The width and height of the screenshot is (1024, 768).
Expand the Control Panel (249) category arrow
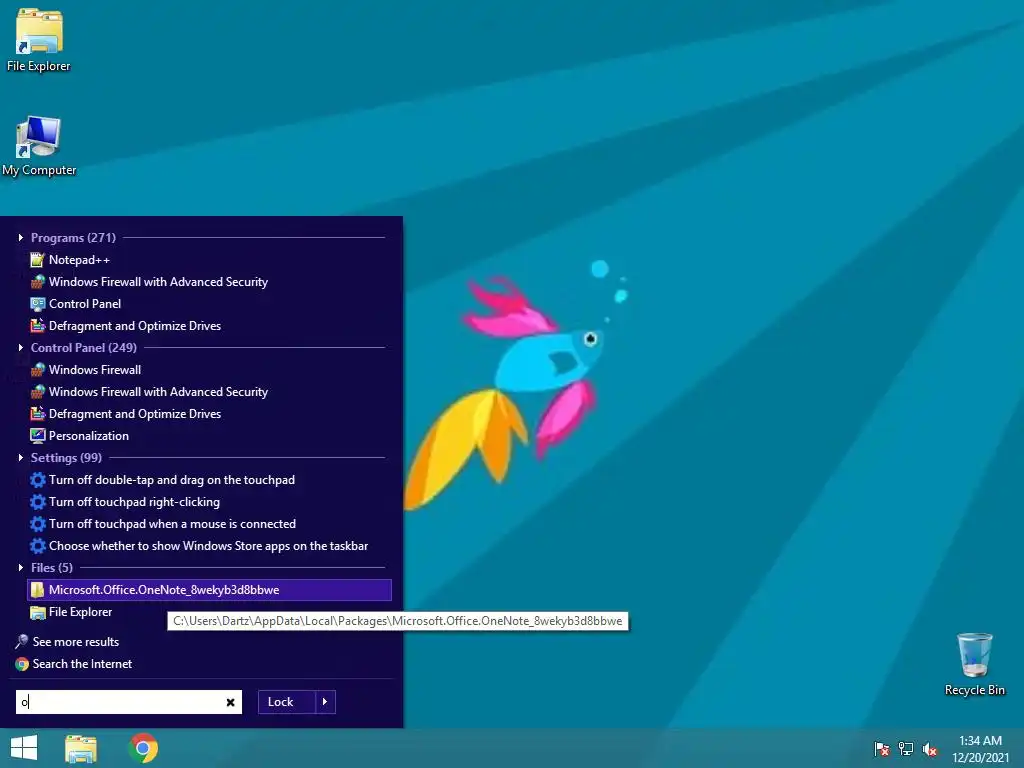(x=21, y=347)
